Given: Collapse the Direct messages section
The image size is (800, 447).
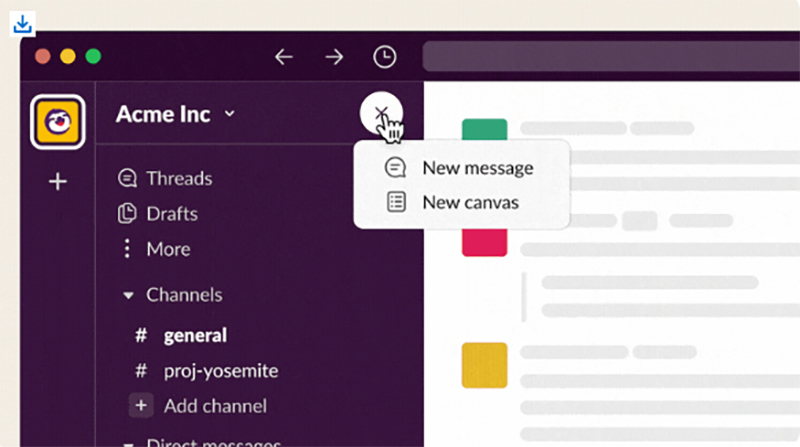Looking at the screenshot, I should (128, 442).
